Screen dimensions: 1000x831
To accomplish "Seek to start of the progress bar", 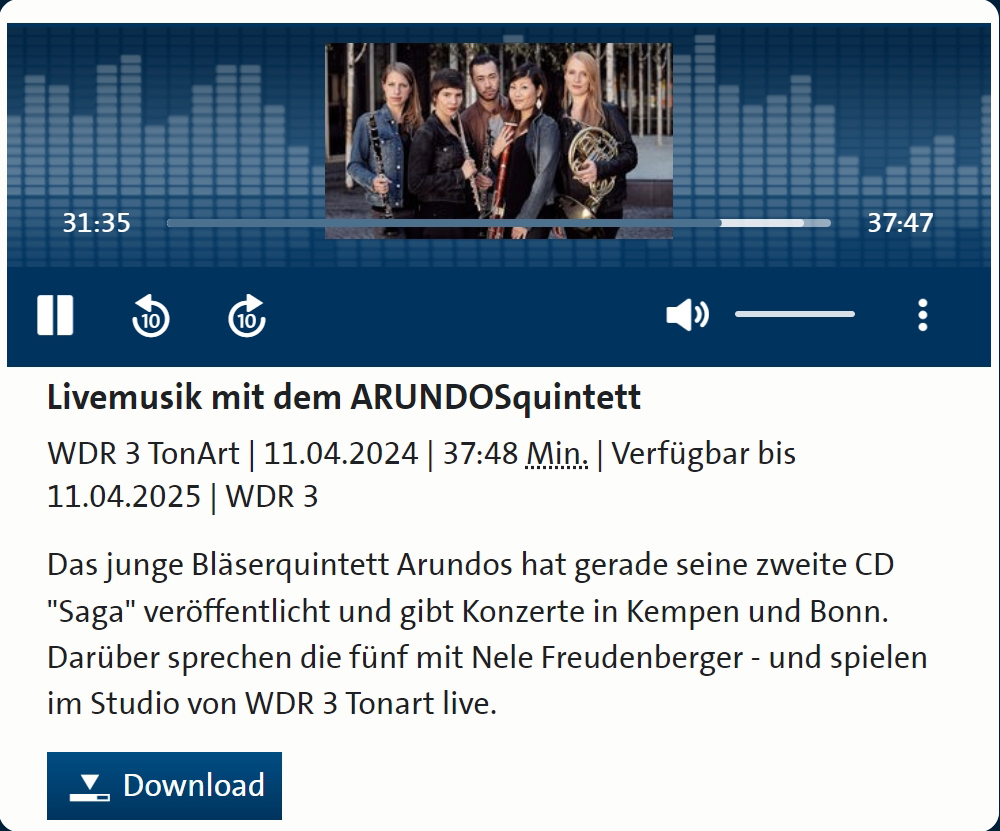I will point(169,223).
